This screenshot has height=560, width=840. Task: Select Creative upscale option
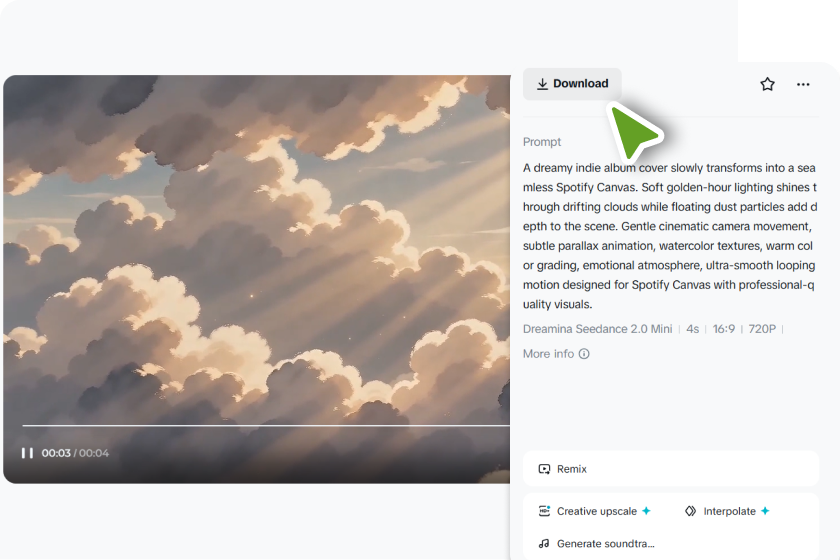tap(595, 511)
